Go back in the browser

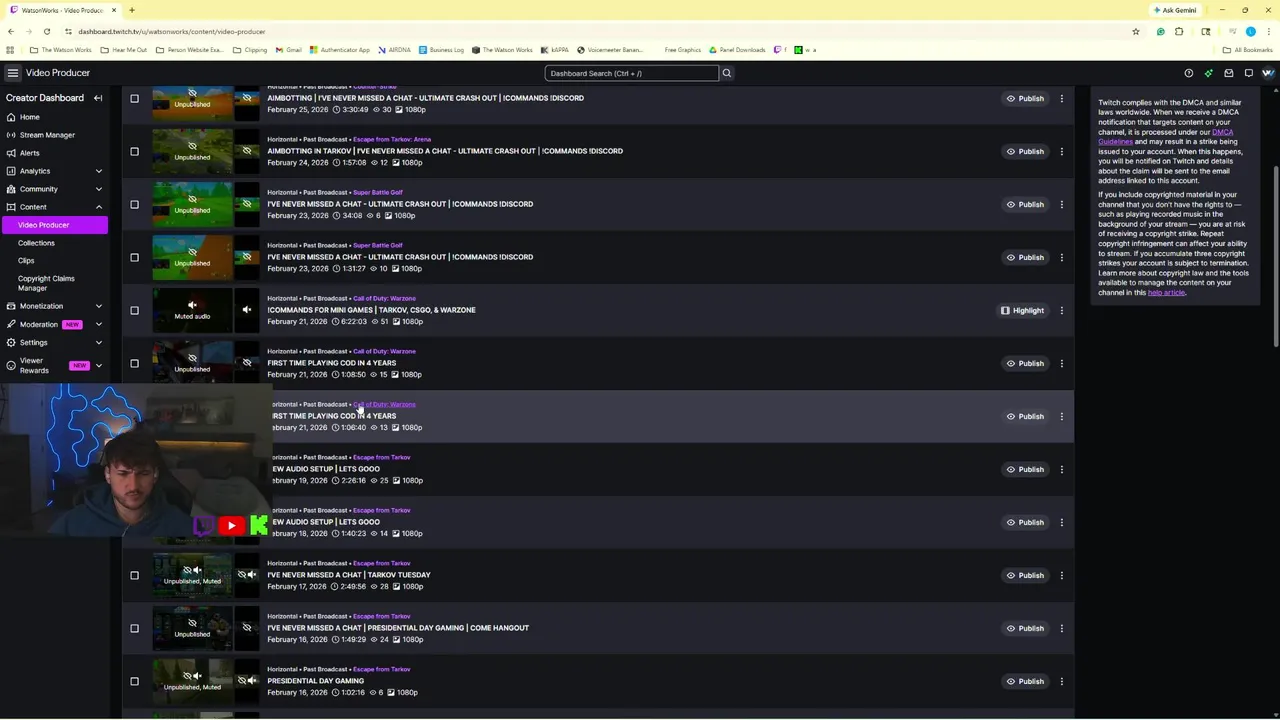point(11,31)
